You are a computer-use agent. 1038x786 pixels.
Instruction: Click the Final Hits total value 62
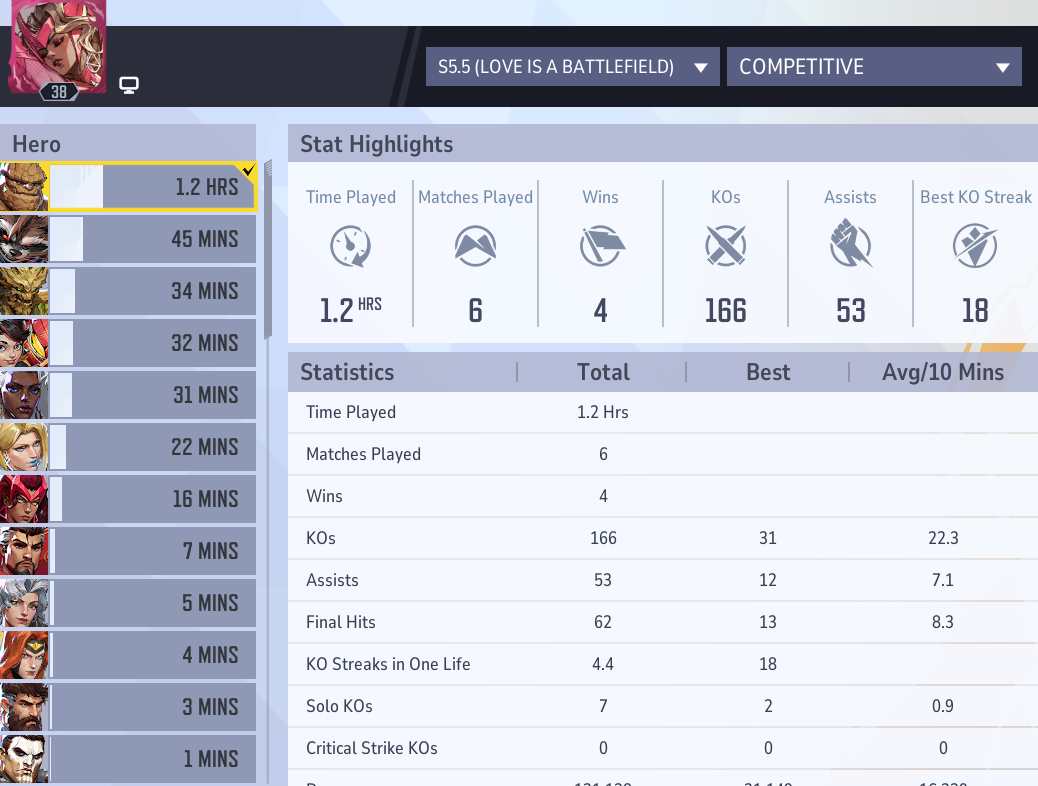pyautogui.click(x=603, y=622)
